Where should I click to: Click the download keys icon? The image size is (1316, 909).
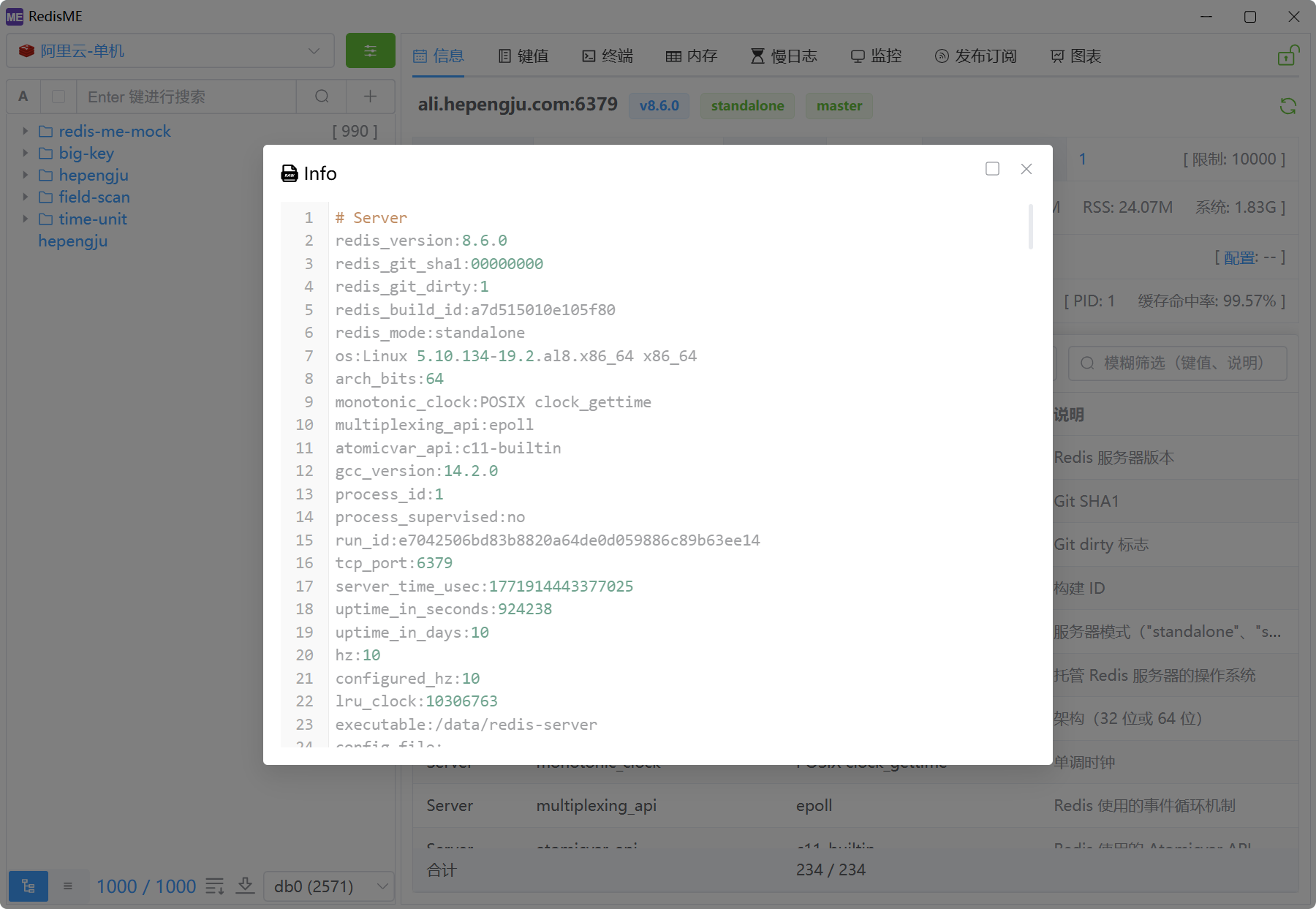(246, 886)
